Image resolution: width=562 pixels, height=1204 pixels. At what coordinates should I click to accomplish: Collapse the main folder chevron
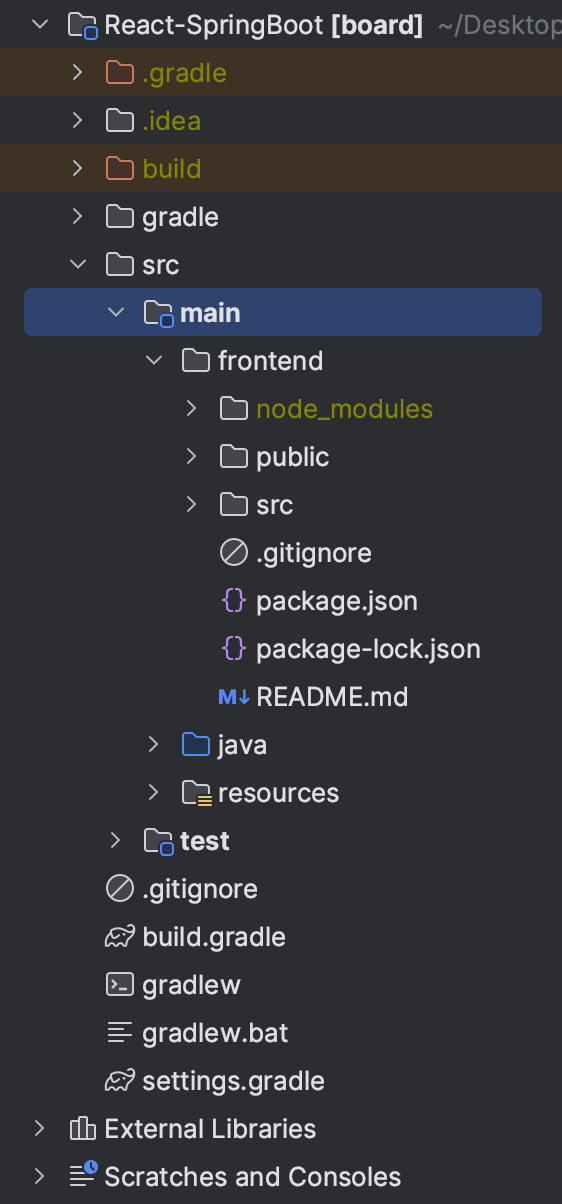coord(116,313)
